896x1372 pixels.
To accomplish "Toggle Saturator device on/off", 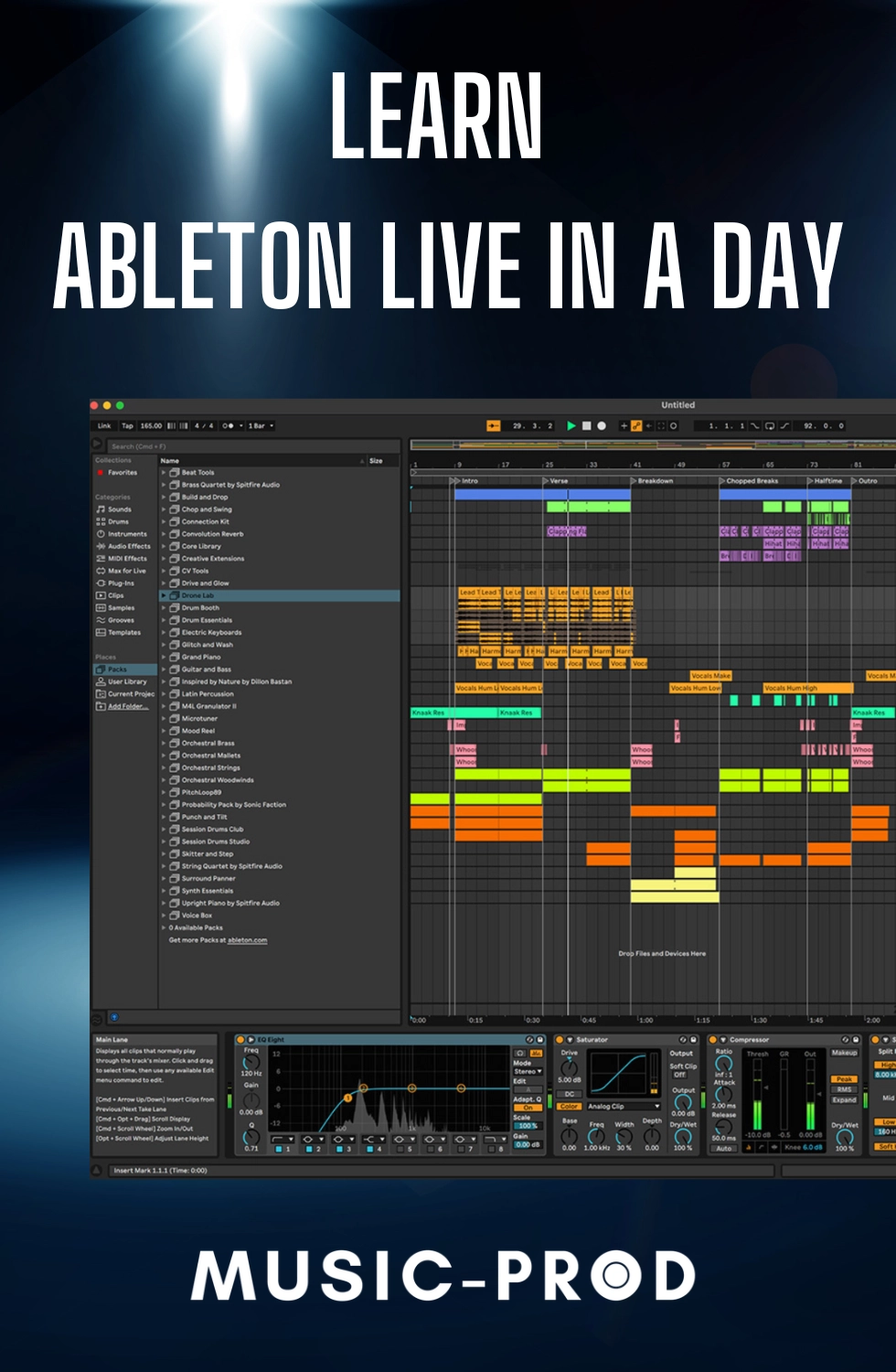I will tap(560, 1040).
